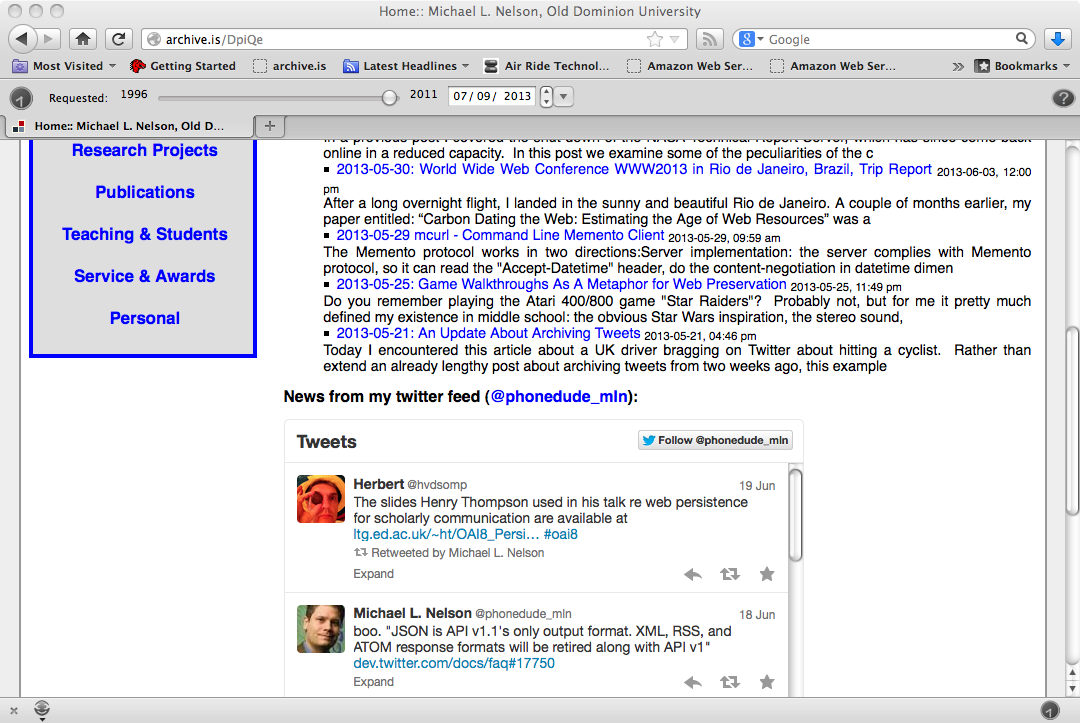
Task: Open the archive.is bookmark
Action: pyautogui.click(x=290, y=66)
